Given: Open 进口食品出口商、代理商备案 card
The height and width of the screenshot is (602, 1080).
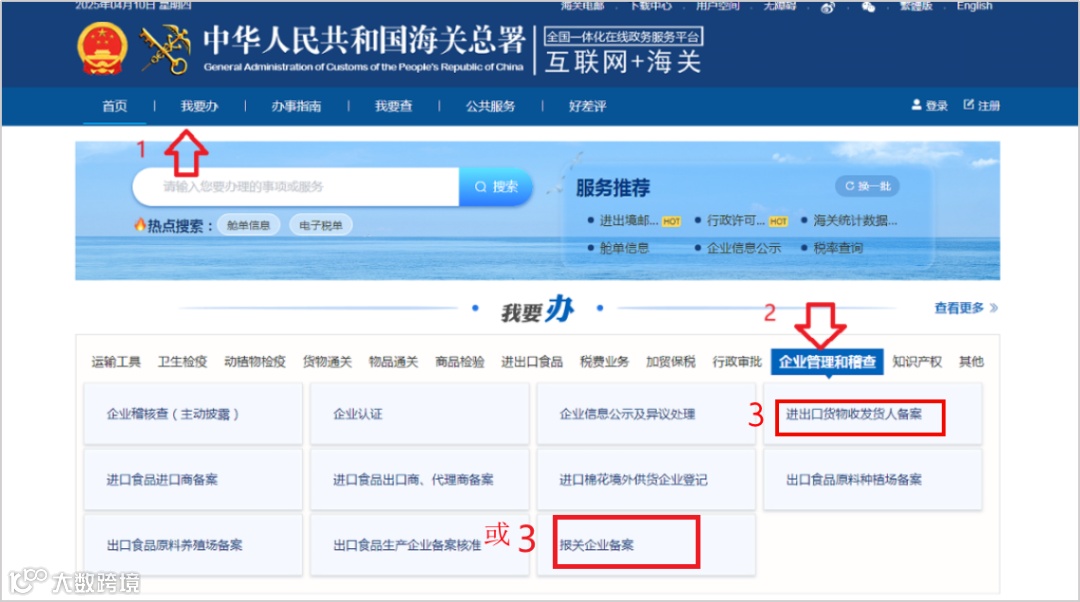Looking at the screenshot, I should coord(419,480).
